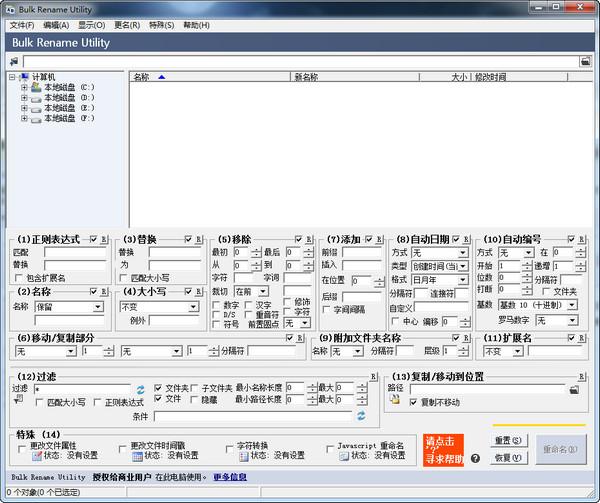Open 自动日期 方式 dropdown
Viewport: 600px width, 503px height.
(x=440, y=253)
